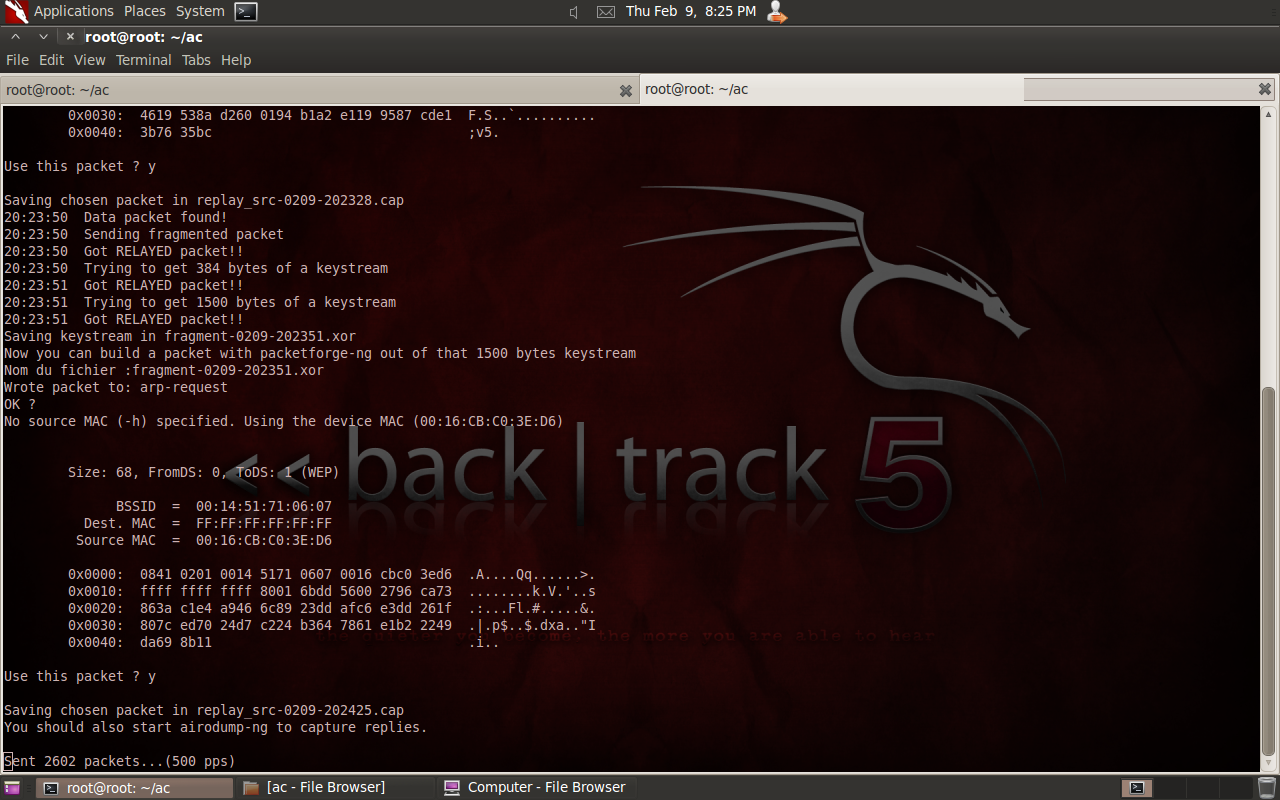
Task: Click the BSSID value 00:14:51:71:06:07
Action: point(264,506)
